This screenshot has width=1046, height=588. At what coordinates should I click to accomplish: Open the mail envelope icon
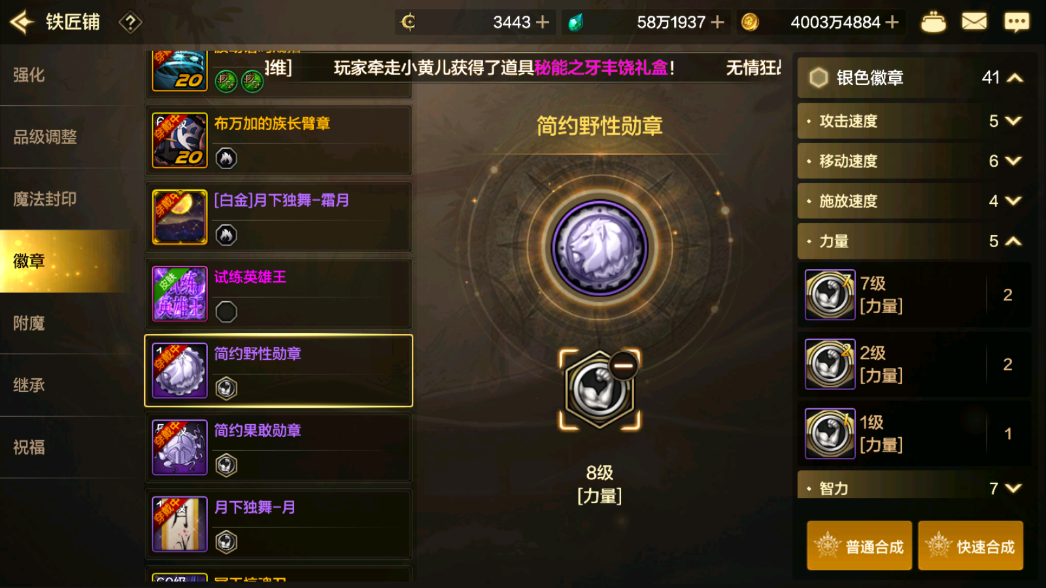(974, 22)
